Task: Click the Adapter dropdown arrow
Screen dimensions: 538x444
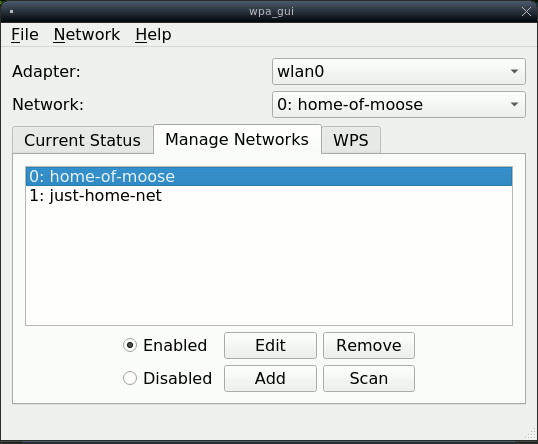Action: [x=514, y=71]
